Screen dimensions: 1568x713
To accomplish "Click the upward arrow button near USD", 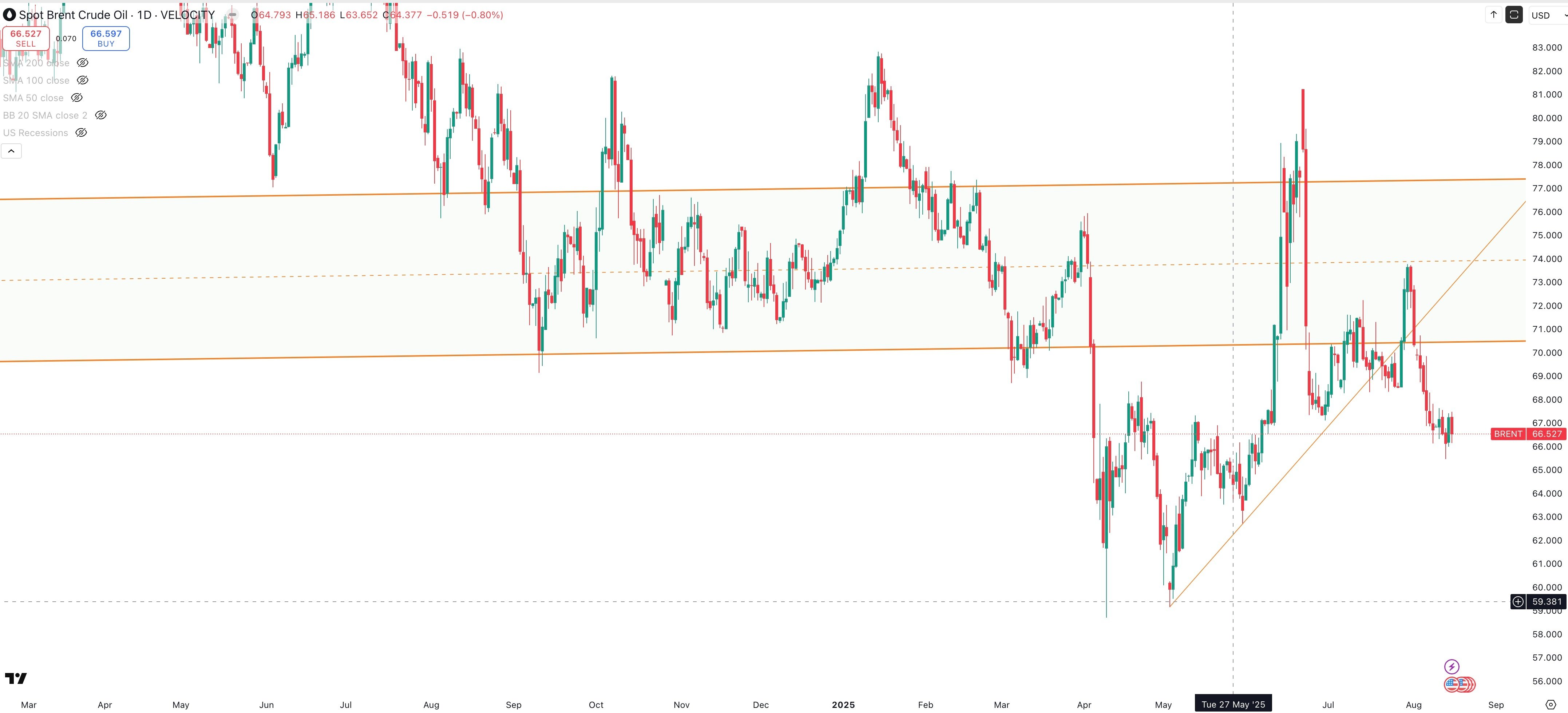I will [x=1493, y=15].
